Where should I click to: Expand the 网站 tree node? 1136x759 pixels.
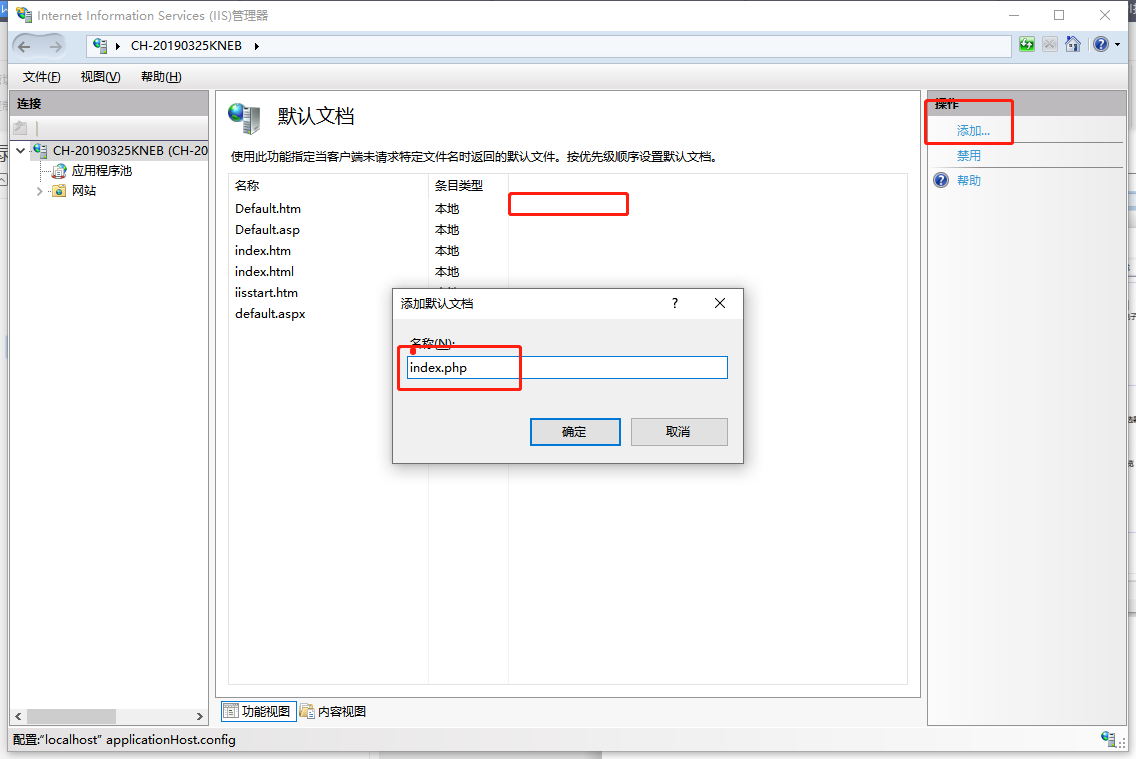tap(40, 190)
